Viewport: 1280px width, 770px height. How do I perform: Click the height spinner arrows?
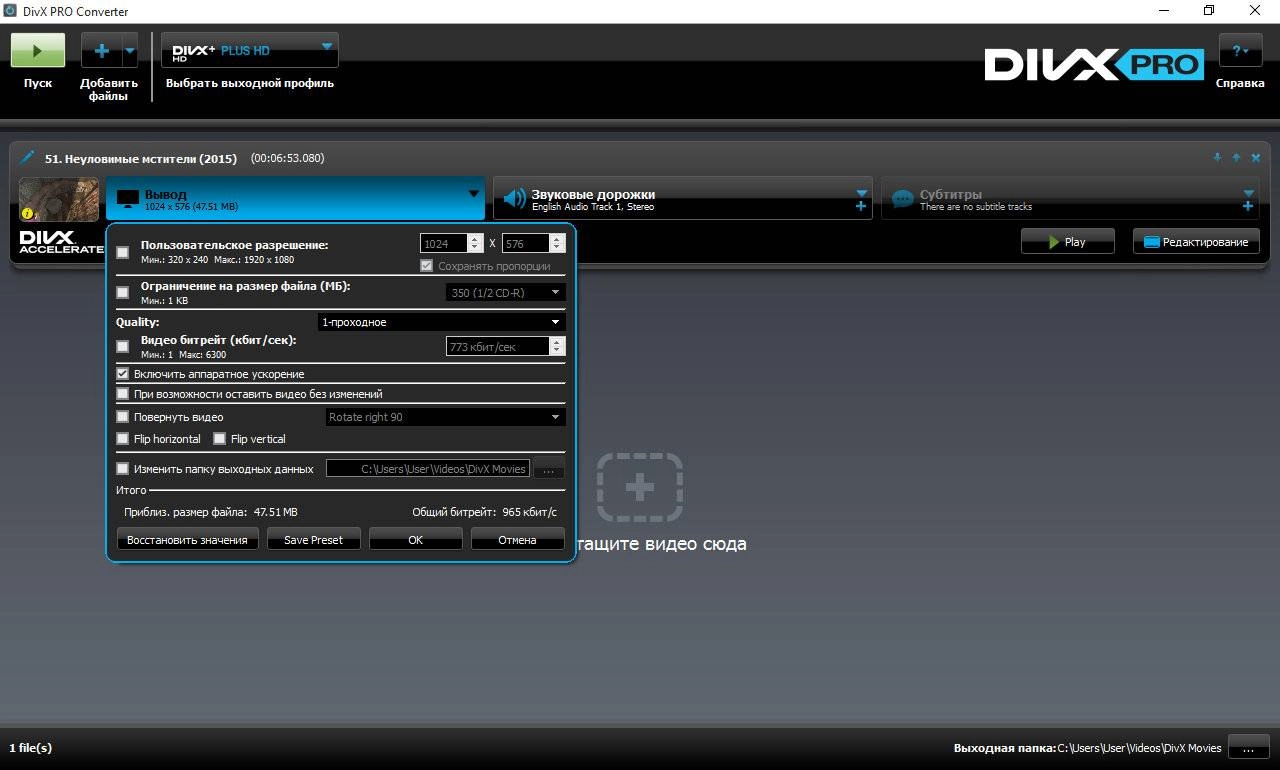[558, 243]
